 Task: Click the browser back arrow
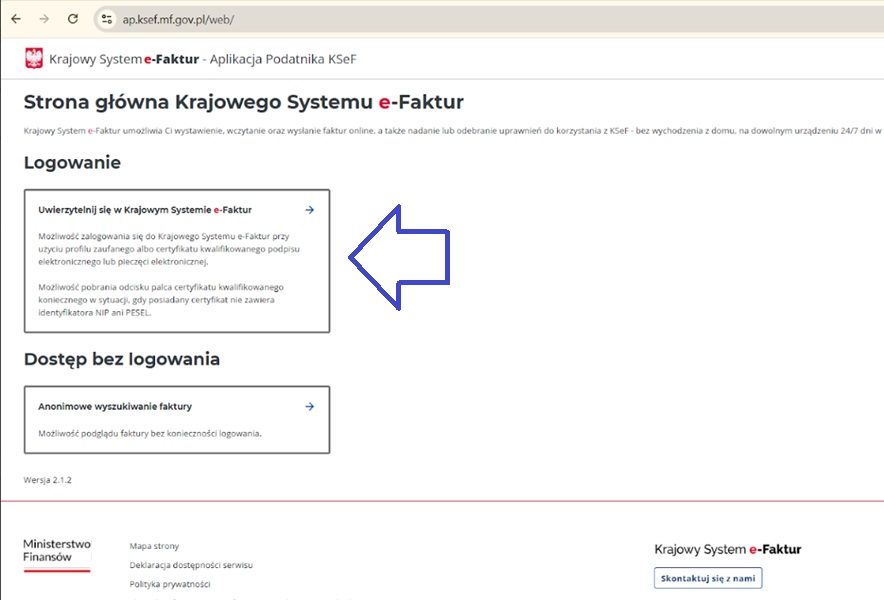pyautogui.click(x=16, y=19)
